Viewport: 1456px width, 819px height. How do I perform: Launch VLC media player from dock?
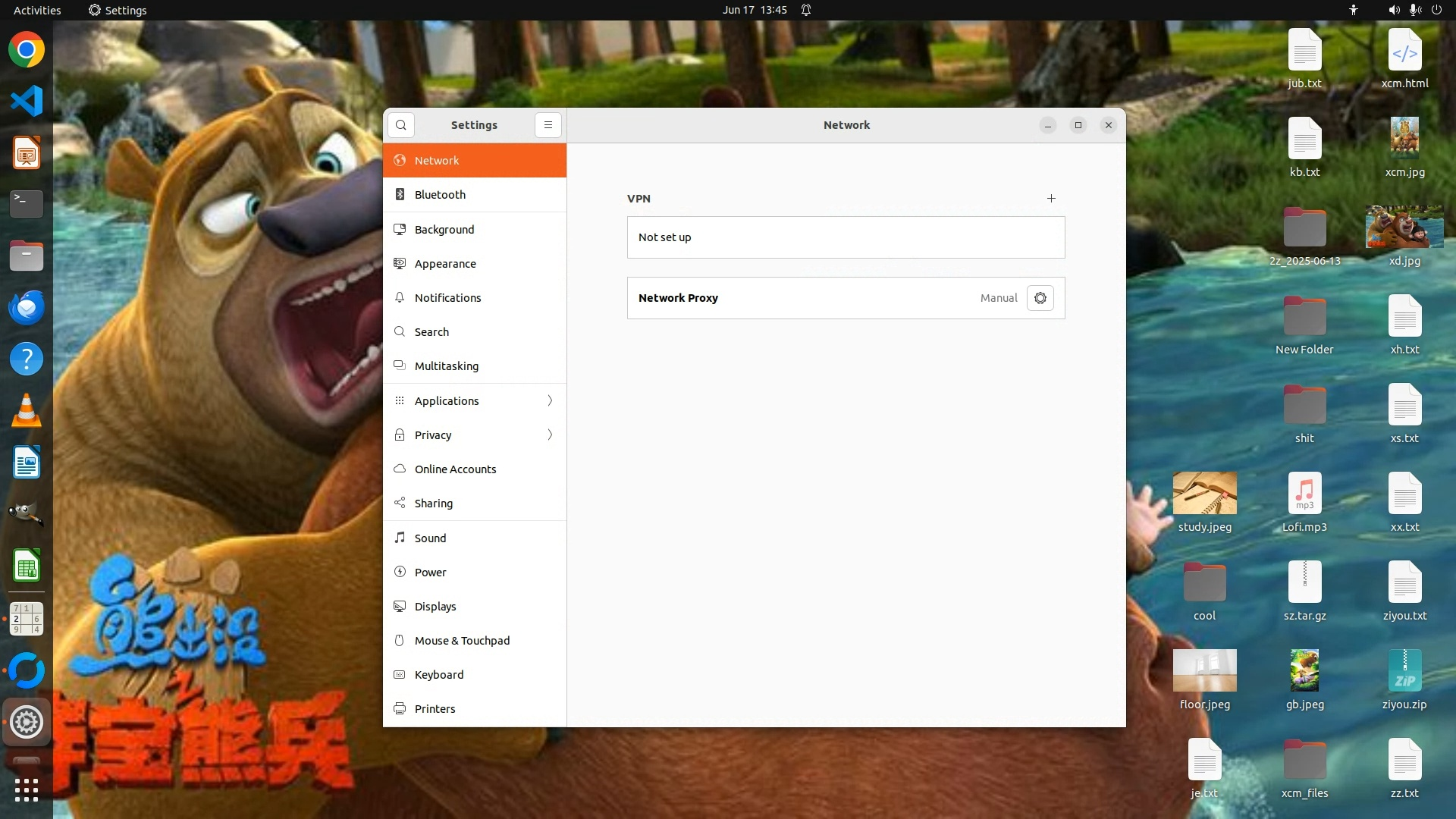point(27,410)
